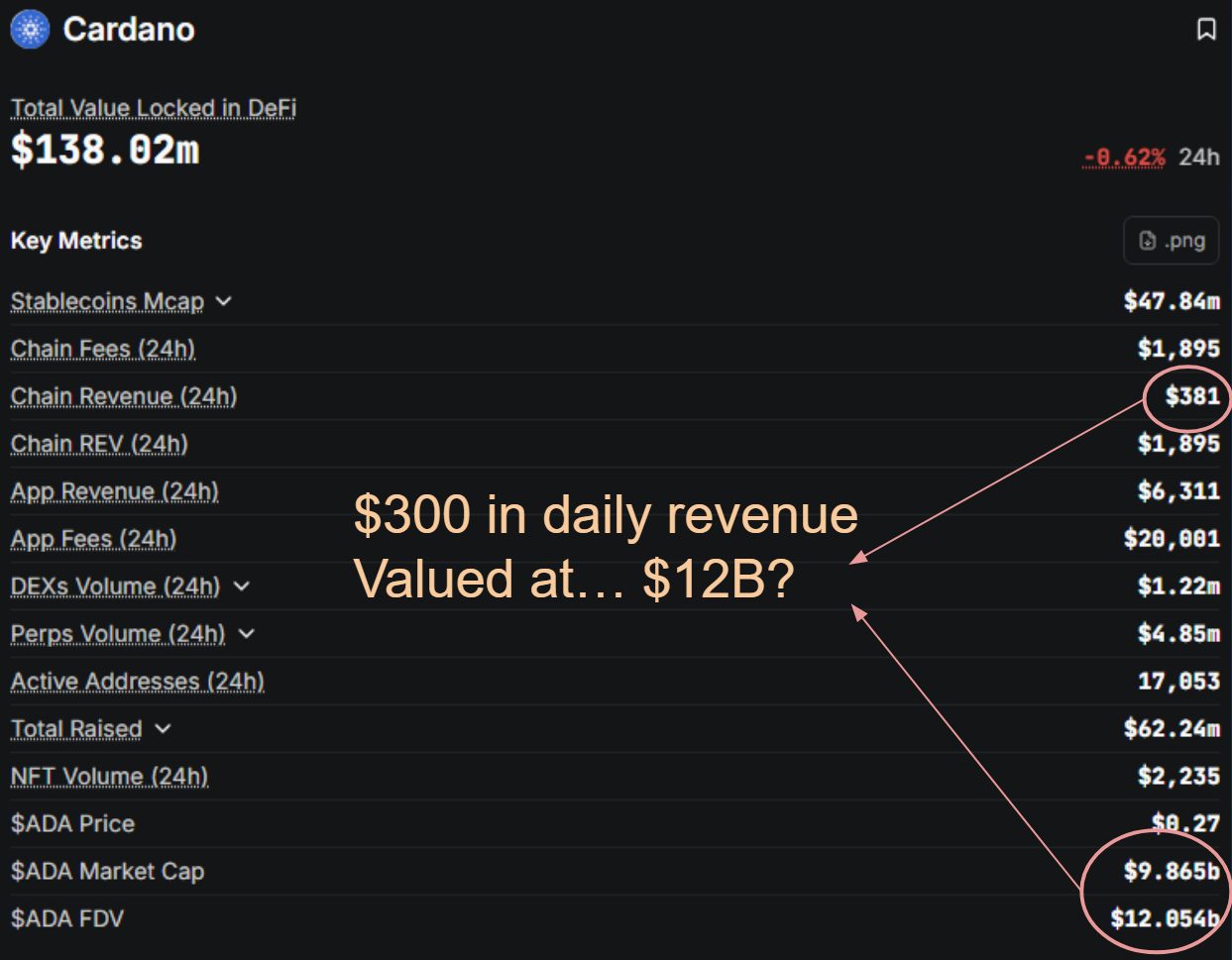The height and width of the screenshot is (960, 1232).
Task: Click the -0.62% 24h change value
Action: [x=1124, y=158]
